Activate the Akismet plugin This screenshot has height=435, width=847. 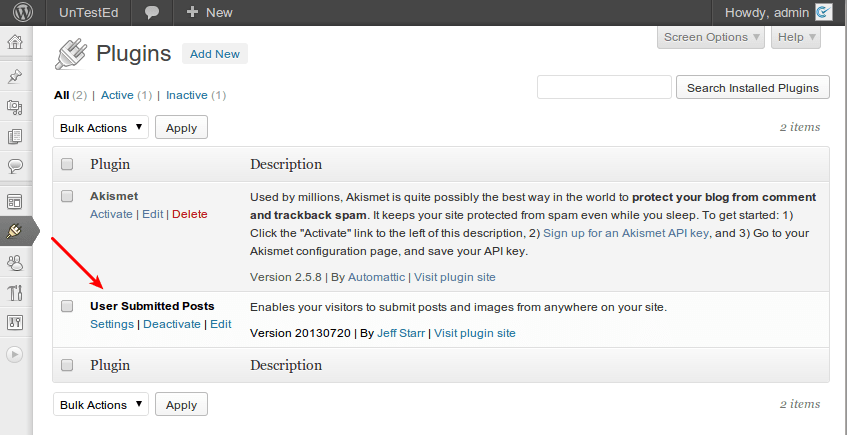pyautogui.click(x=111, y=214)
